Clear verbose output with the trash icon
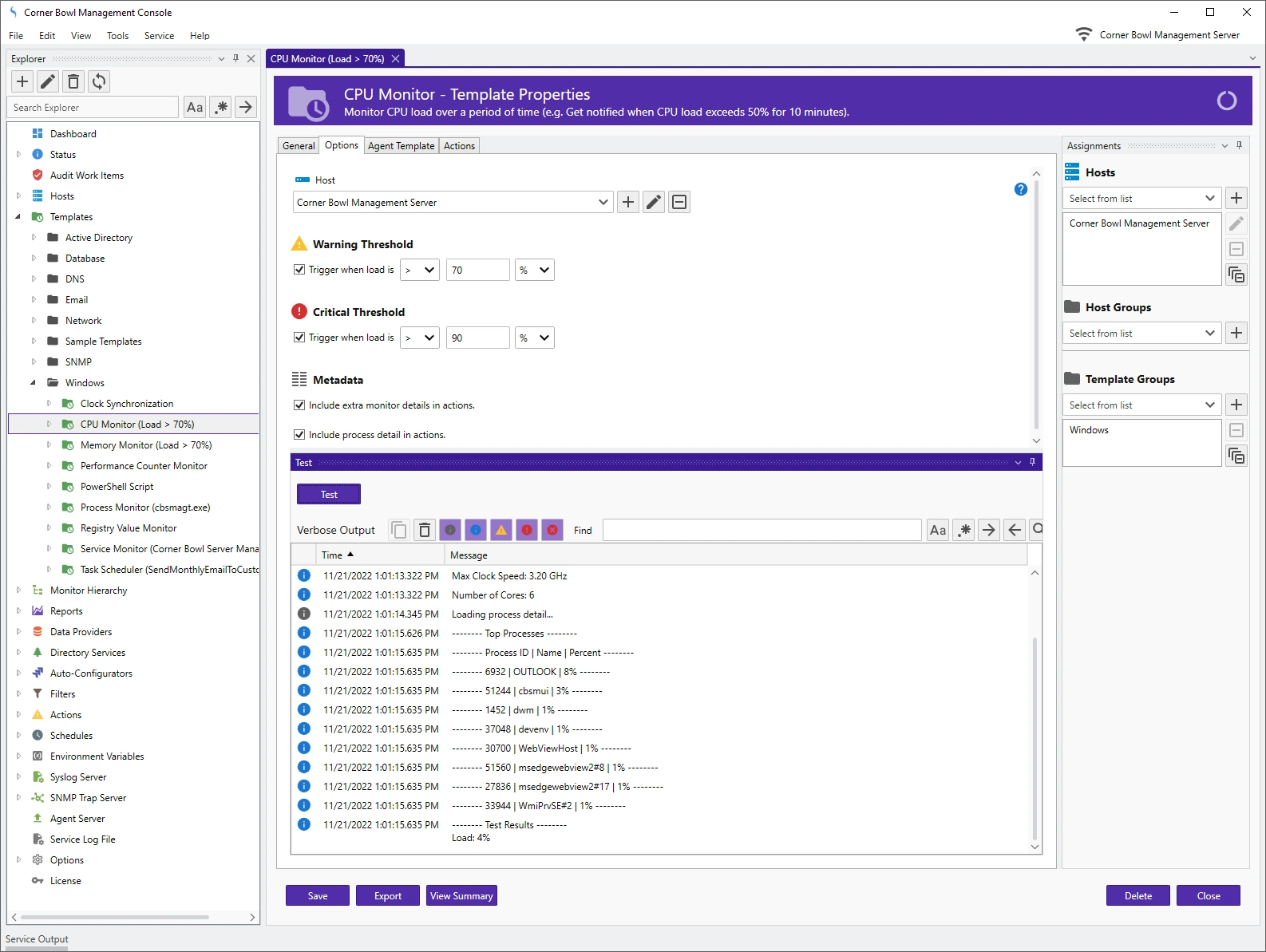 (425, 530)
